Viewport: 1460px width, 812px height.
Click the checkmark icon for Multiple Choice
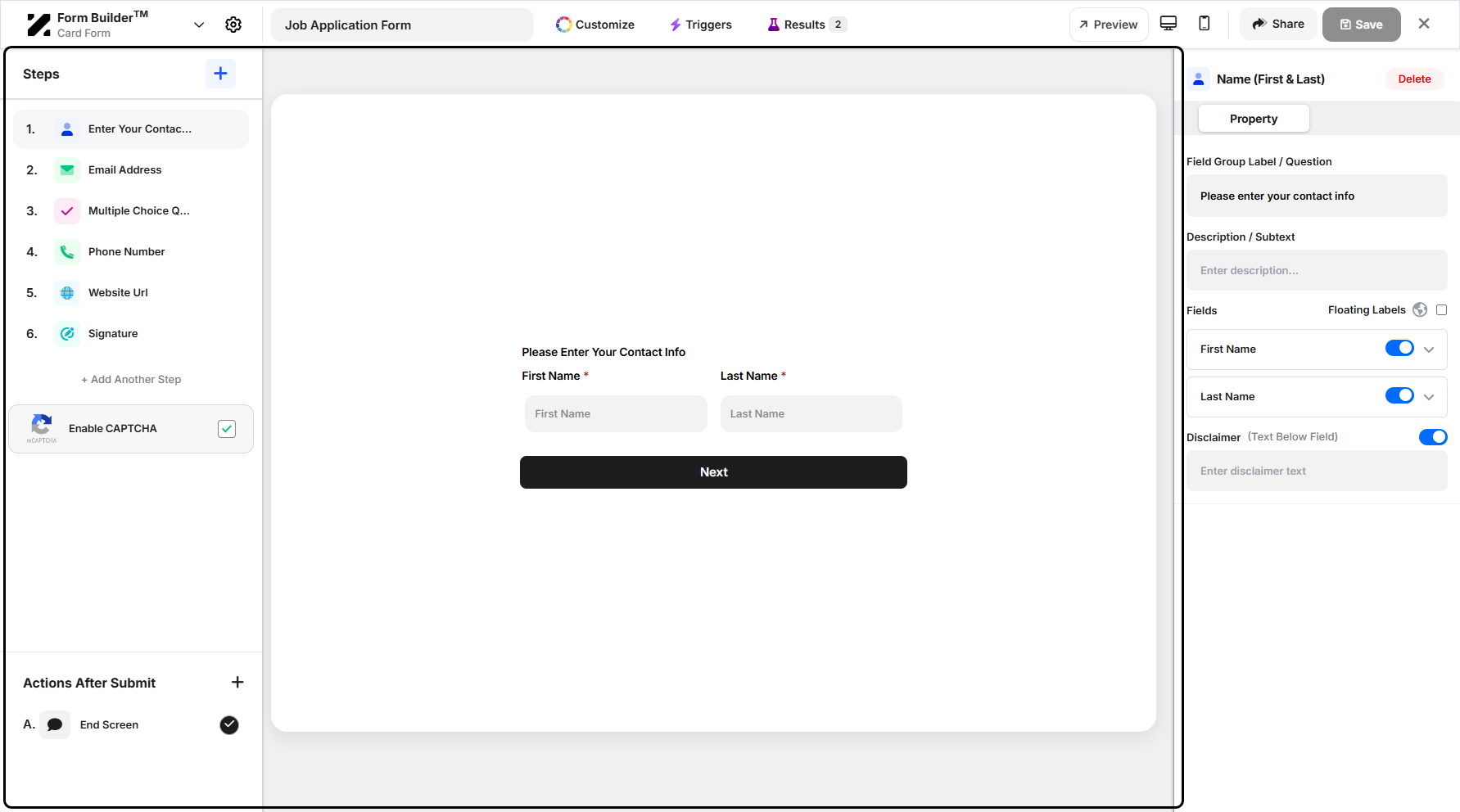click(67, 211)
